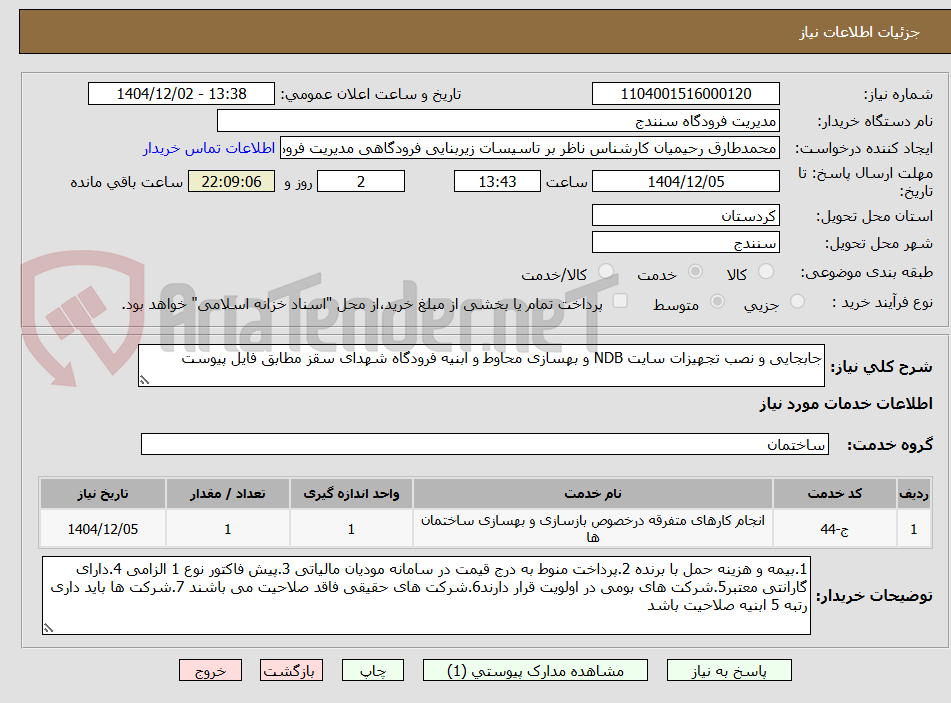This screenshot has width=951, height=703.
Task: Click the resize handle of buyer notes textarea
Action: tap(49, 628)
